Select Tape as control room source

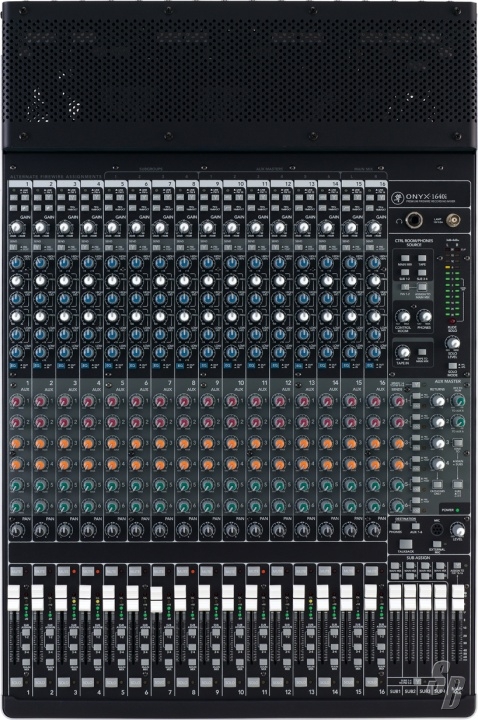[422, 259]
